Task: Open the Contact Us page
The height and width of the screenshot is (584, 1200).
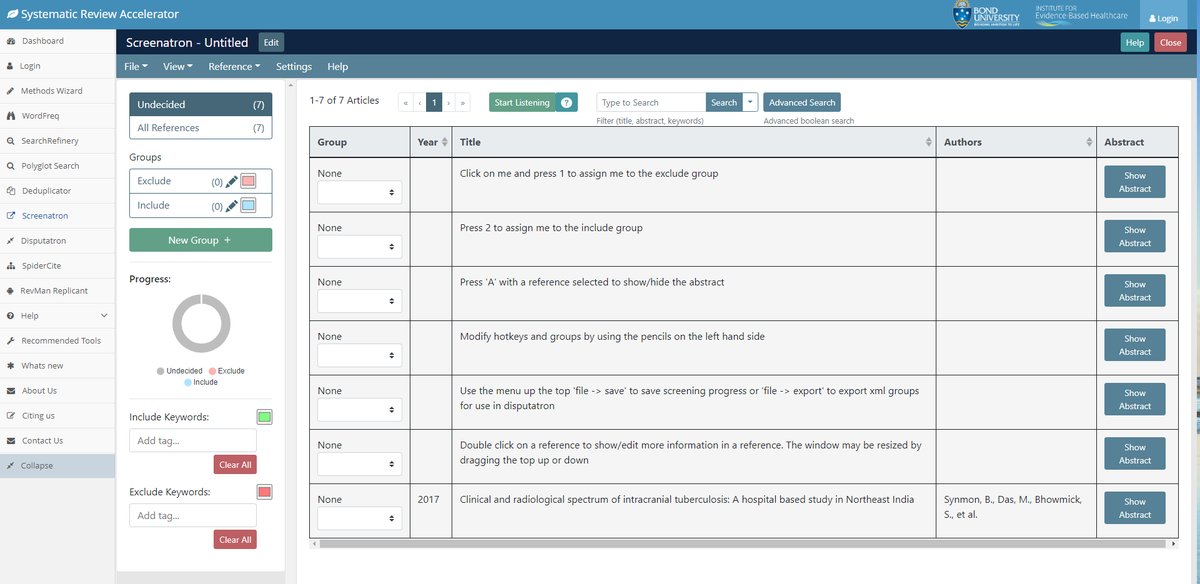Action: pyautogui.click(x=57, y=441)
